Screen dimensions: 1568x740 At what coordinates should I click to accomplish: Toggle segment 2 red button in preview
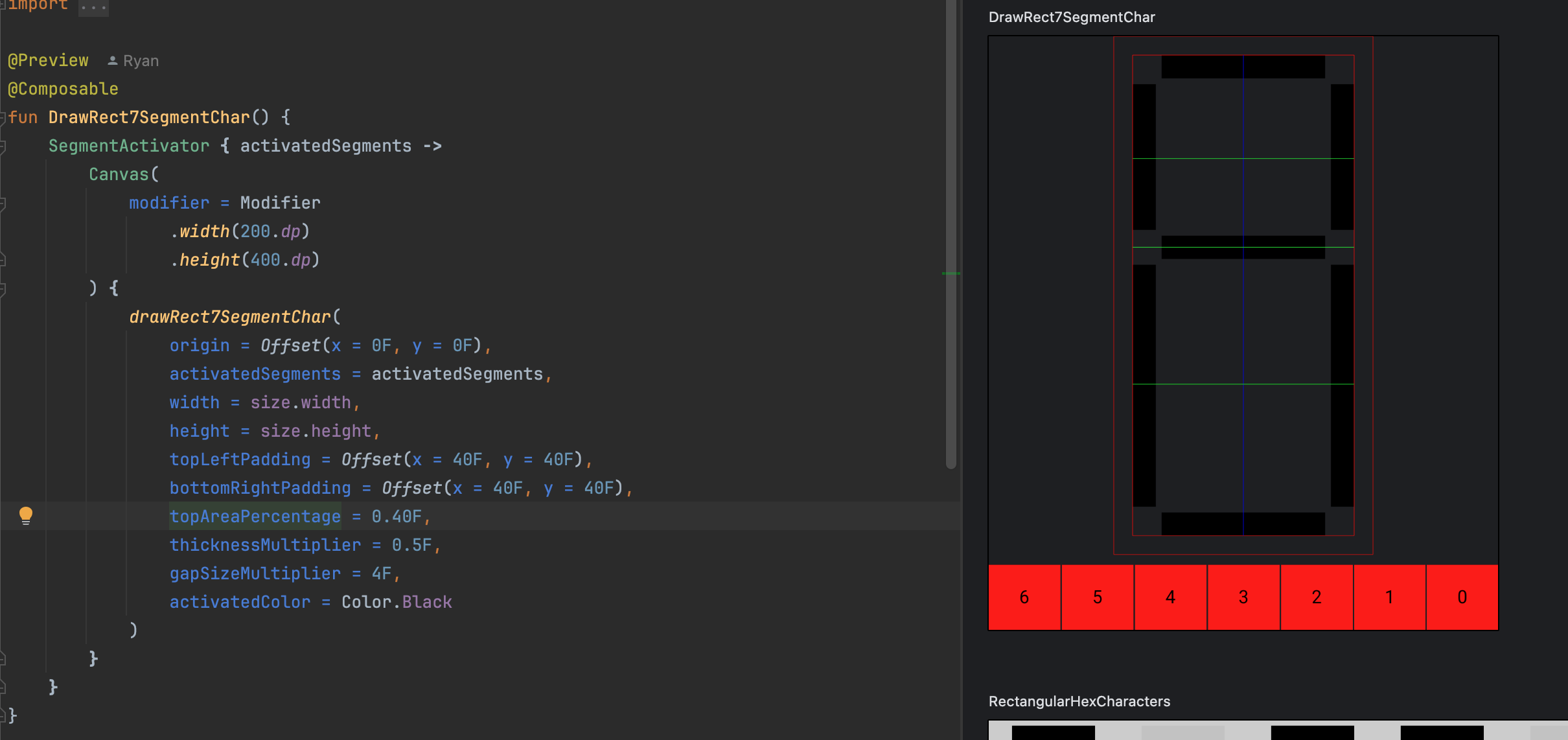pyautogui.click(x=1317, y=597)
